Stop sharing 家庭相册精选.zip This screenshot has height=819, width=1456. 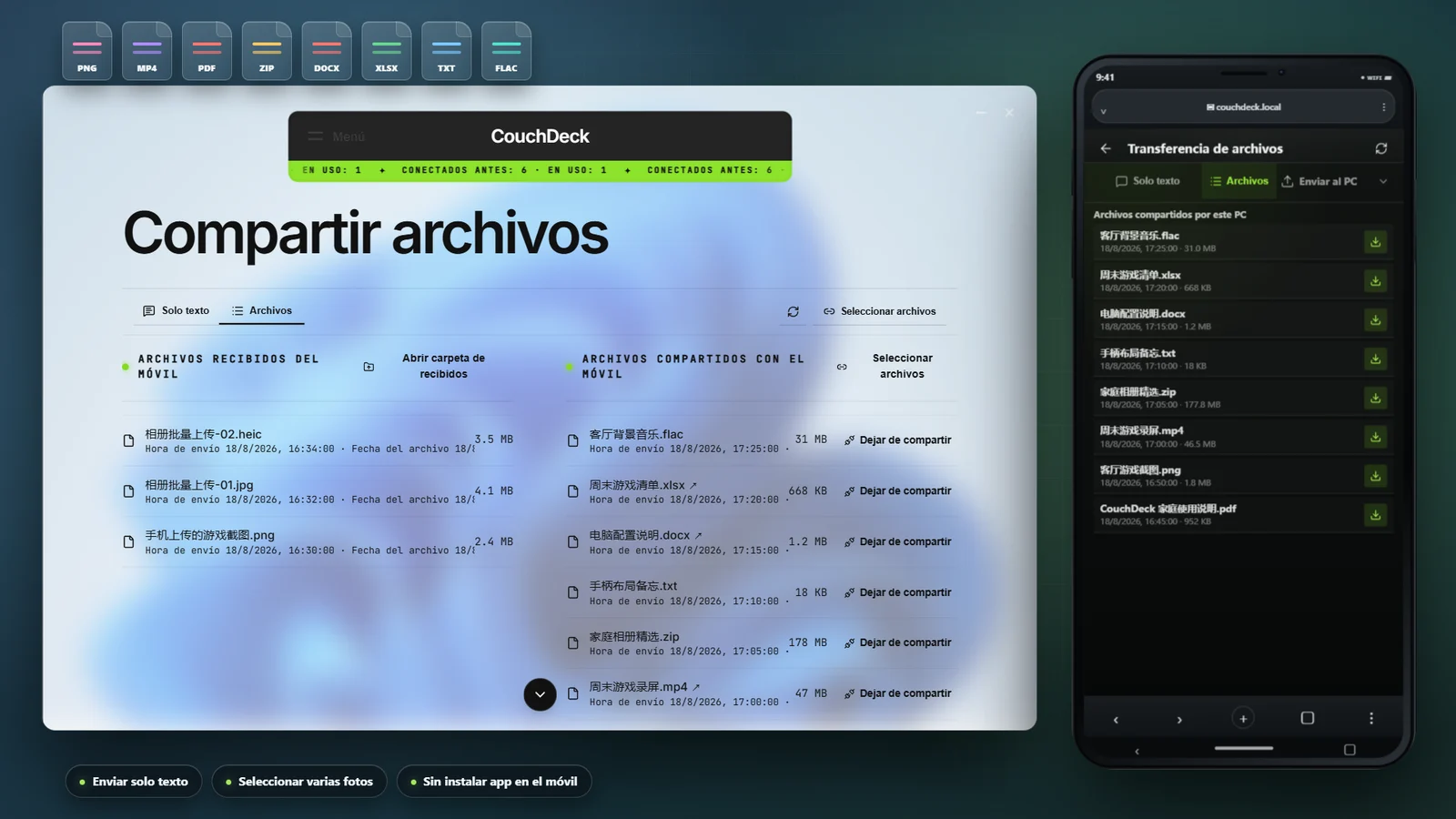pyautogui.click(x=898, y=642)
